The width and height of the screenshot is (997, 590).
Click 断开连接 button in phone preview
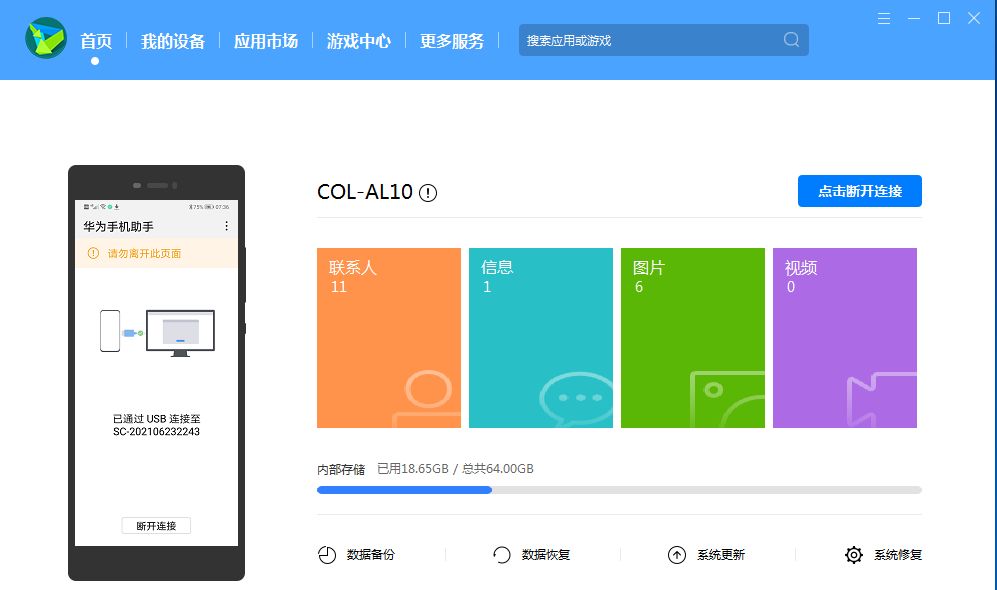(x=156, y=526)
